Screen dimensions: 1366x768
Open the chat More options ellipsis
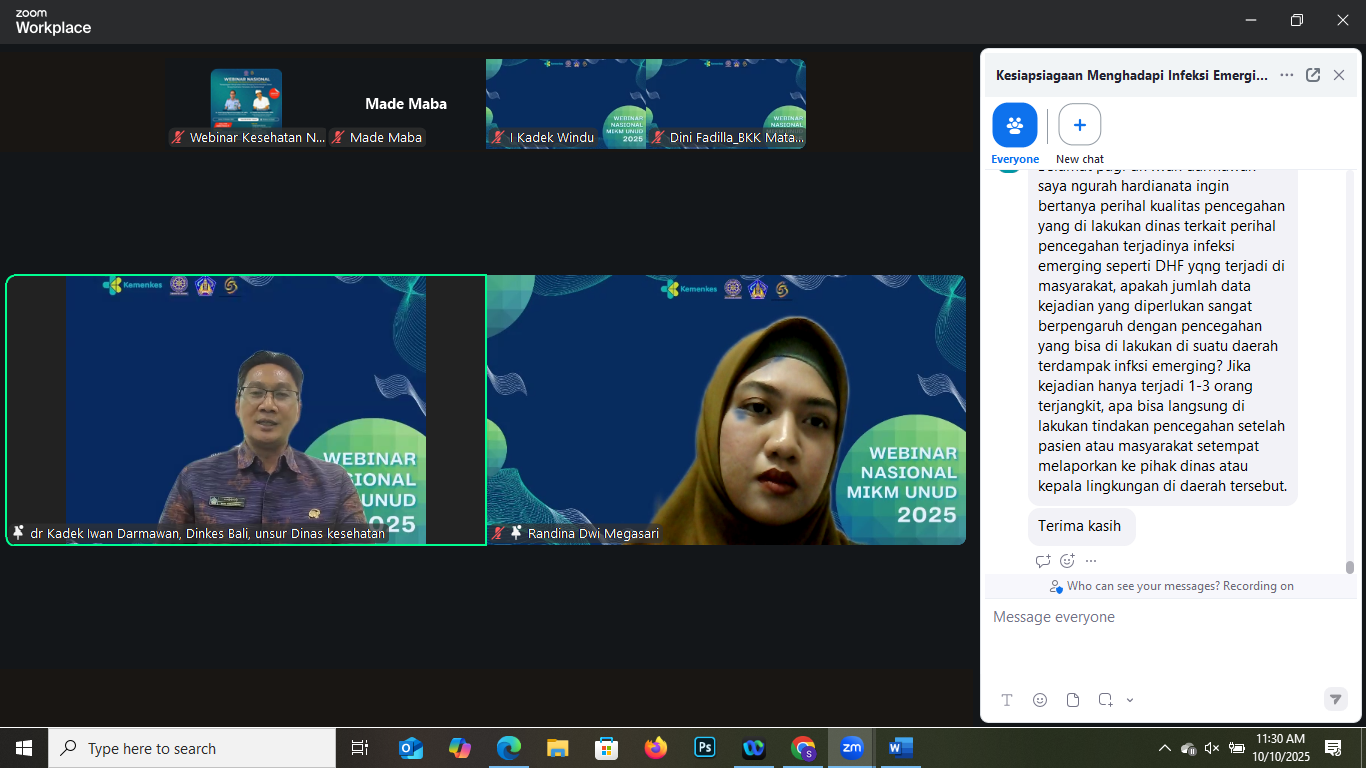1287,75
